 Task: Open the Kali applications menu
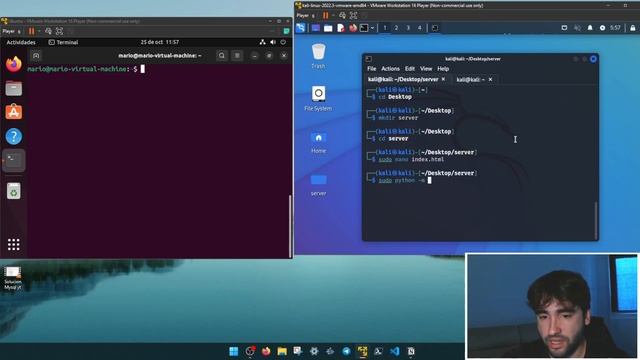301,28
